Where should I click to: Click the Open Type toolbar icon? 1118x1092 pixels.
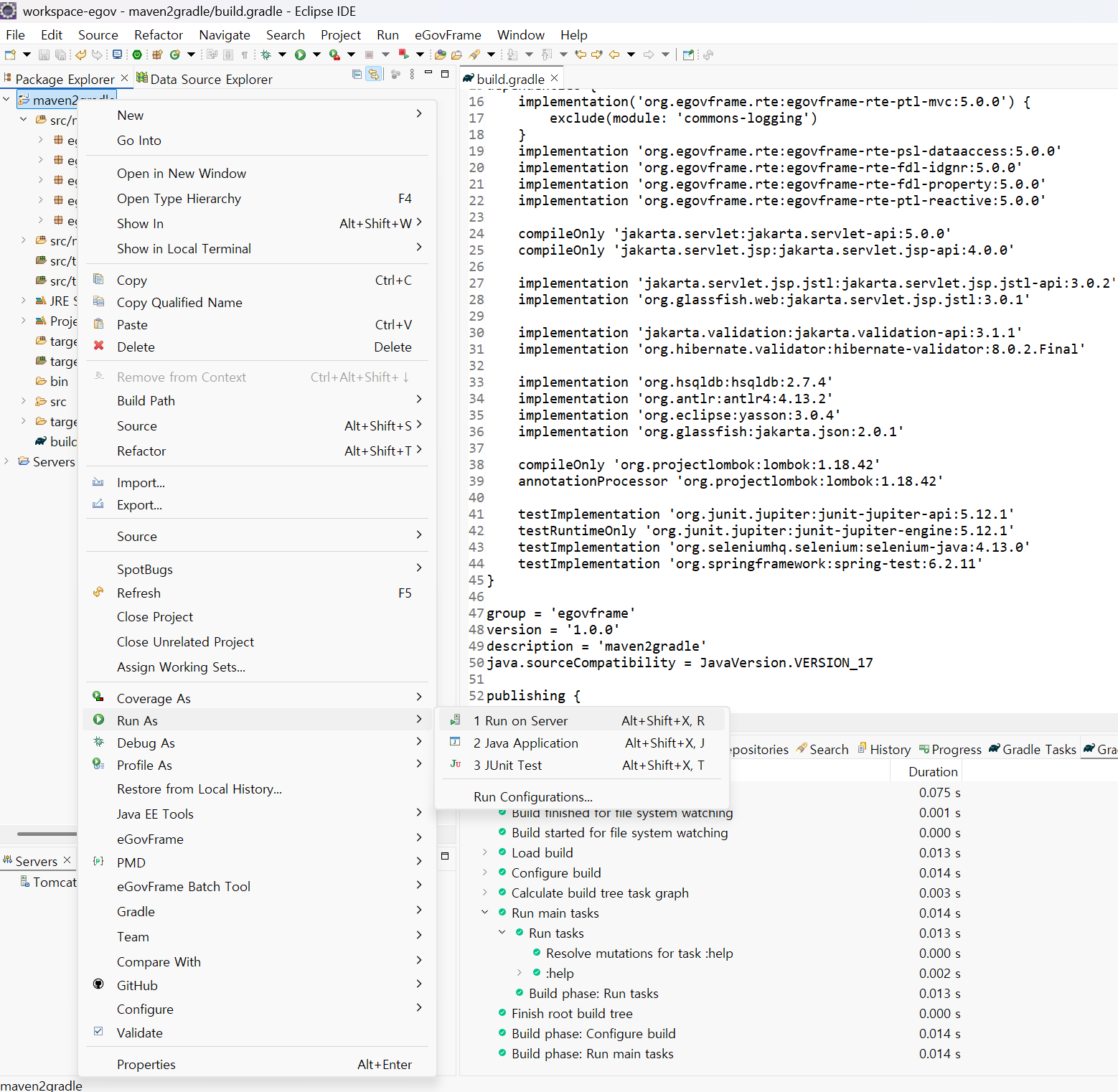click(x=440, y=55)
